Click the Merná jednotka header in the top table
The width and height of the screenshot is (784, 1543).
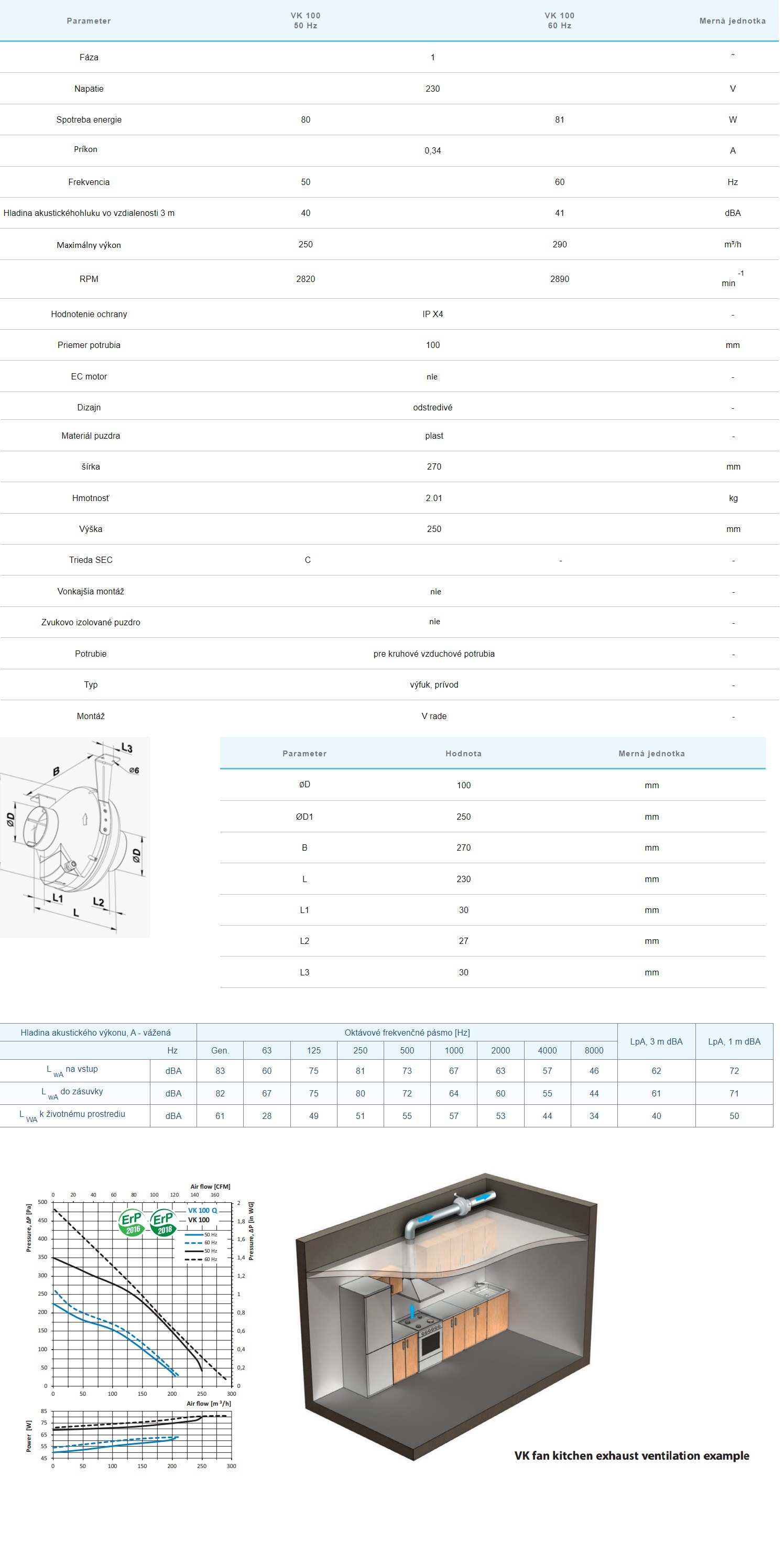click(x=732, y=21)
